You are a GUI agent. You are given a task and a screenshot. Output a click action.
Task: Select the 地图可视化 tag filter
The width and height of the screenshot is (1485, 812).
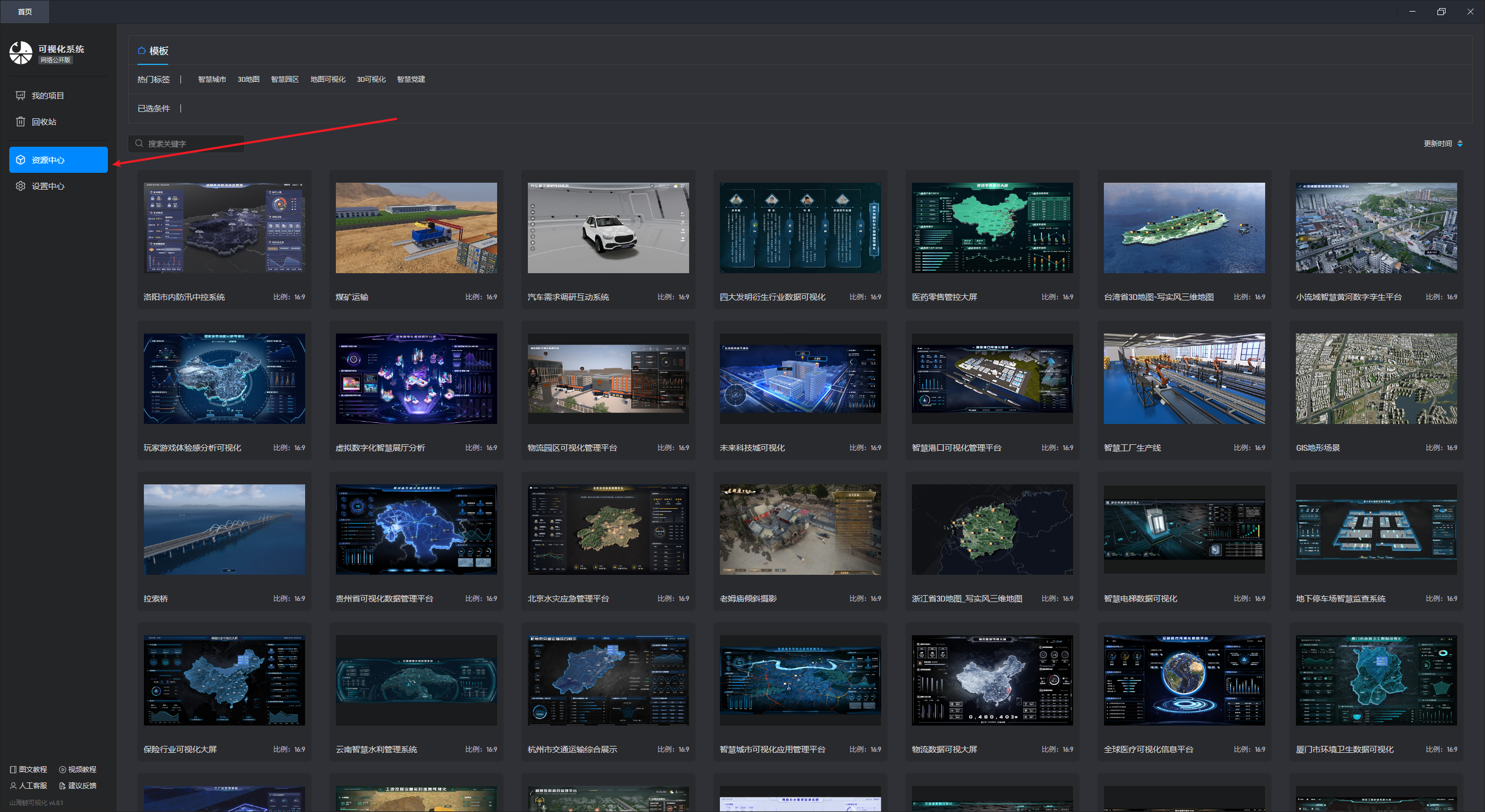[328, 79]
